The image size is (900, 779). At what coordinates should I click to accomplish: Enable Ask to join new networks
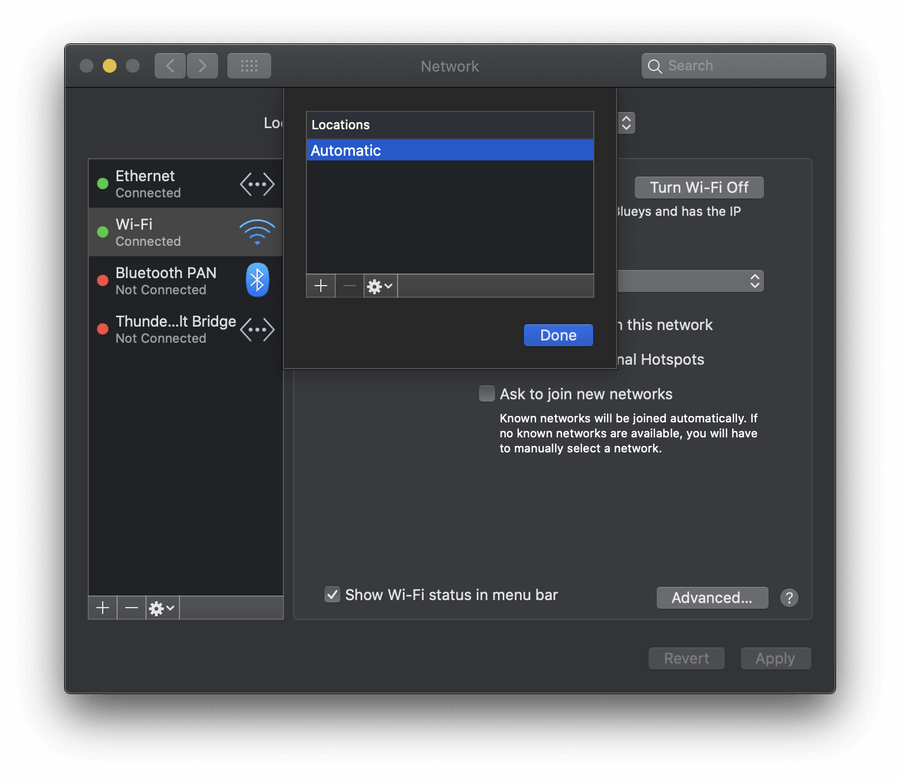tap(487, 394)
